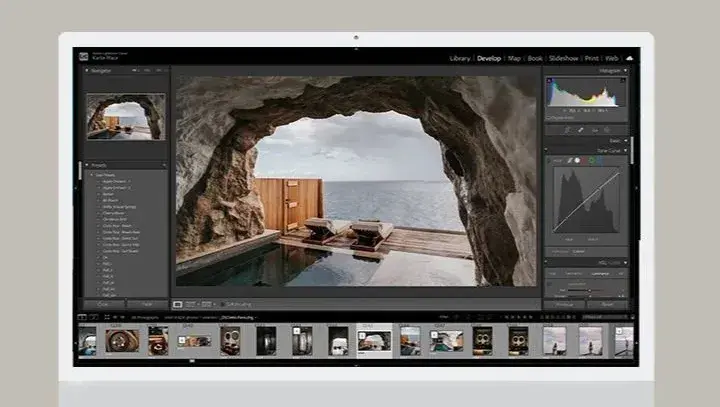Screen dimensions: 720x407
Task: Open the Masking tool
Action: click(x=607, y=130)
